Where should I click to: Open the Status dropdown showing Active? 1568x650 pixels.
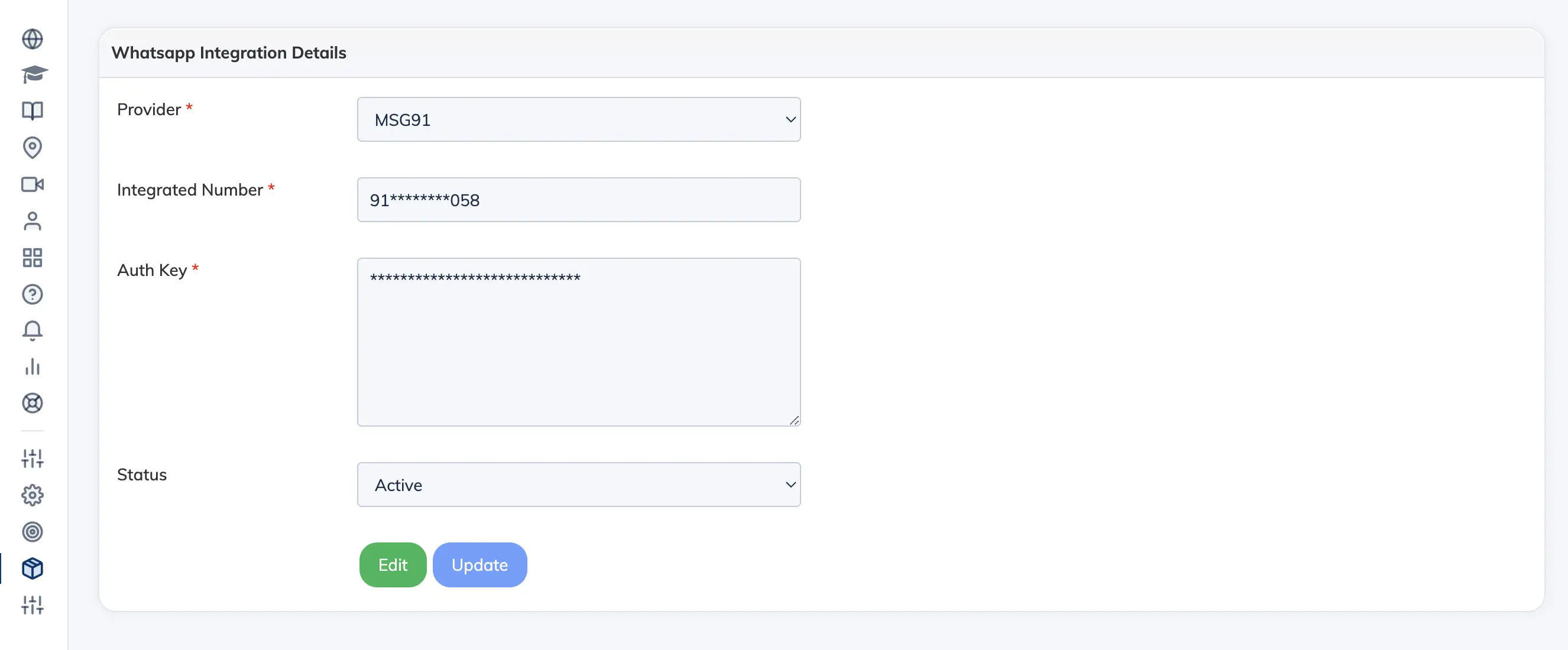(578, 485)
